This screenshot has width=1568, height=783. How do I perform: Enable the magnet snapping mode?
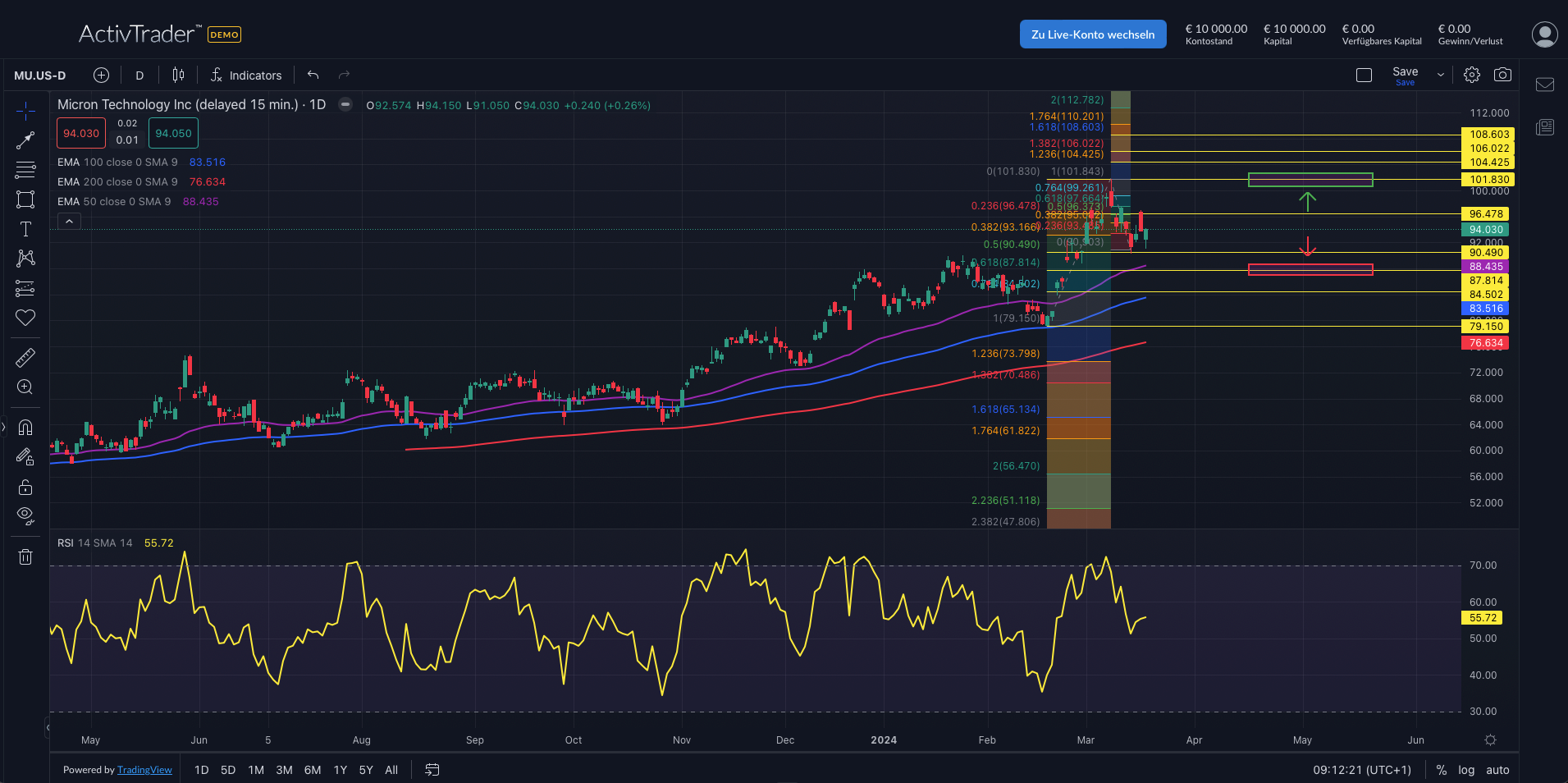[x=25, y=427]
